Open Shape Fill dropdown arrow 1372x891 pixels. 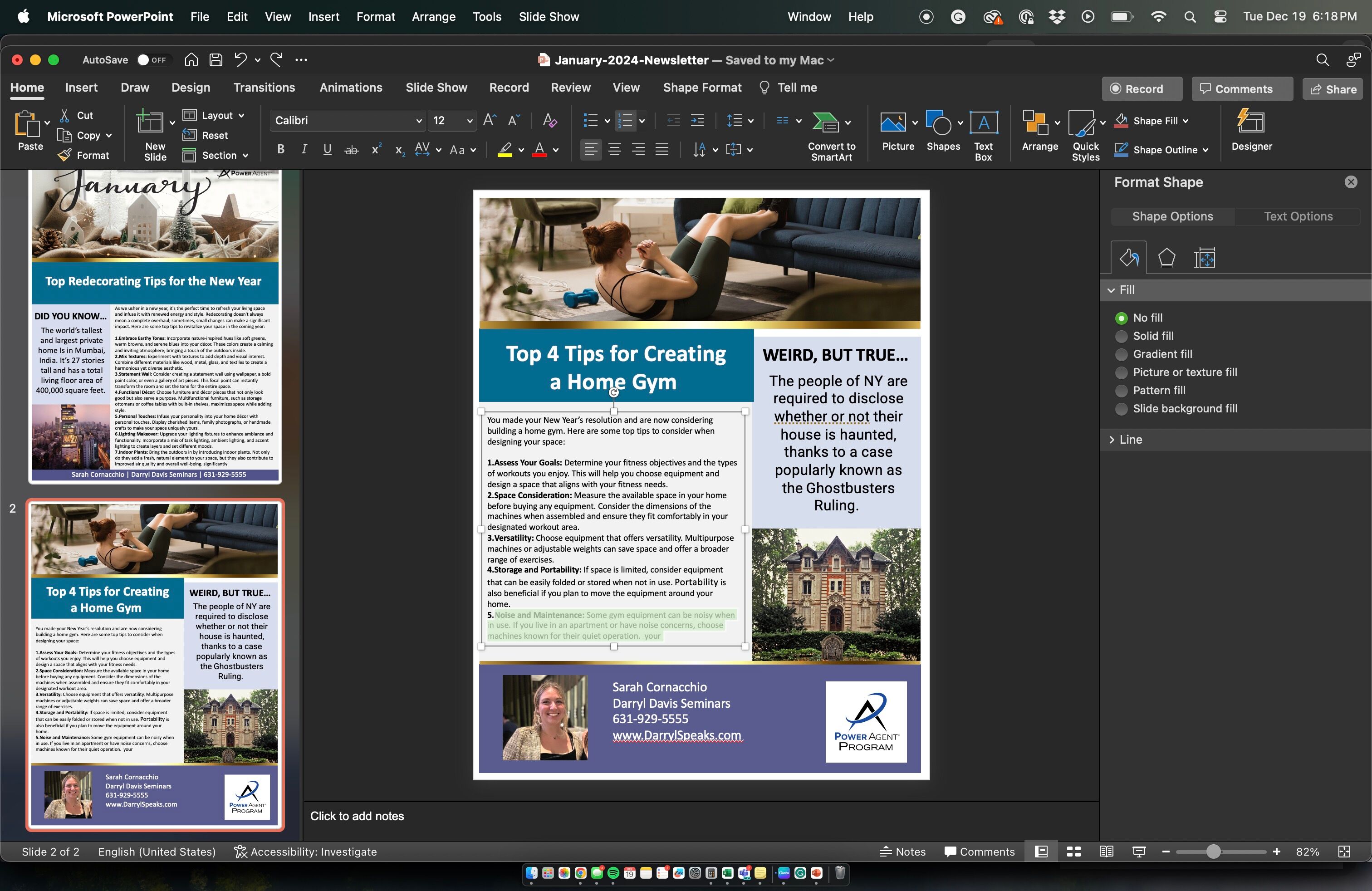1186,121
